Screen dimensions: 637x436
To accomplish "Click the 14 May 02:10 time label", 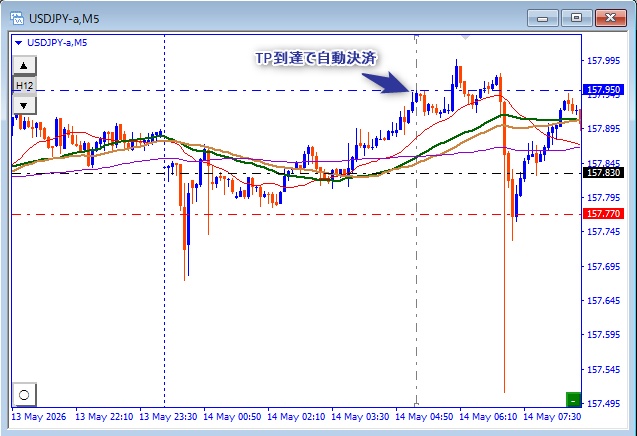I will point(296,417).
